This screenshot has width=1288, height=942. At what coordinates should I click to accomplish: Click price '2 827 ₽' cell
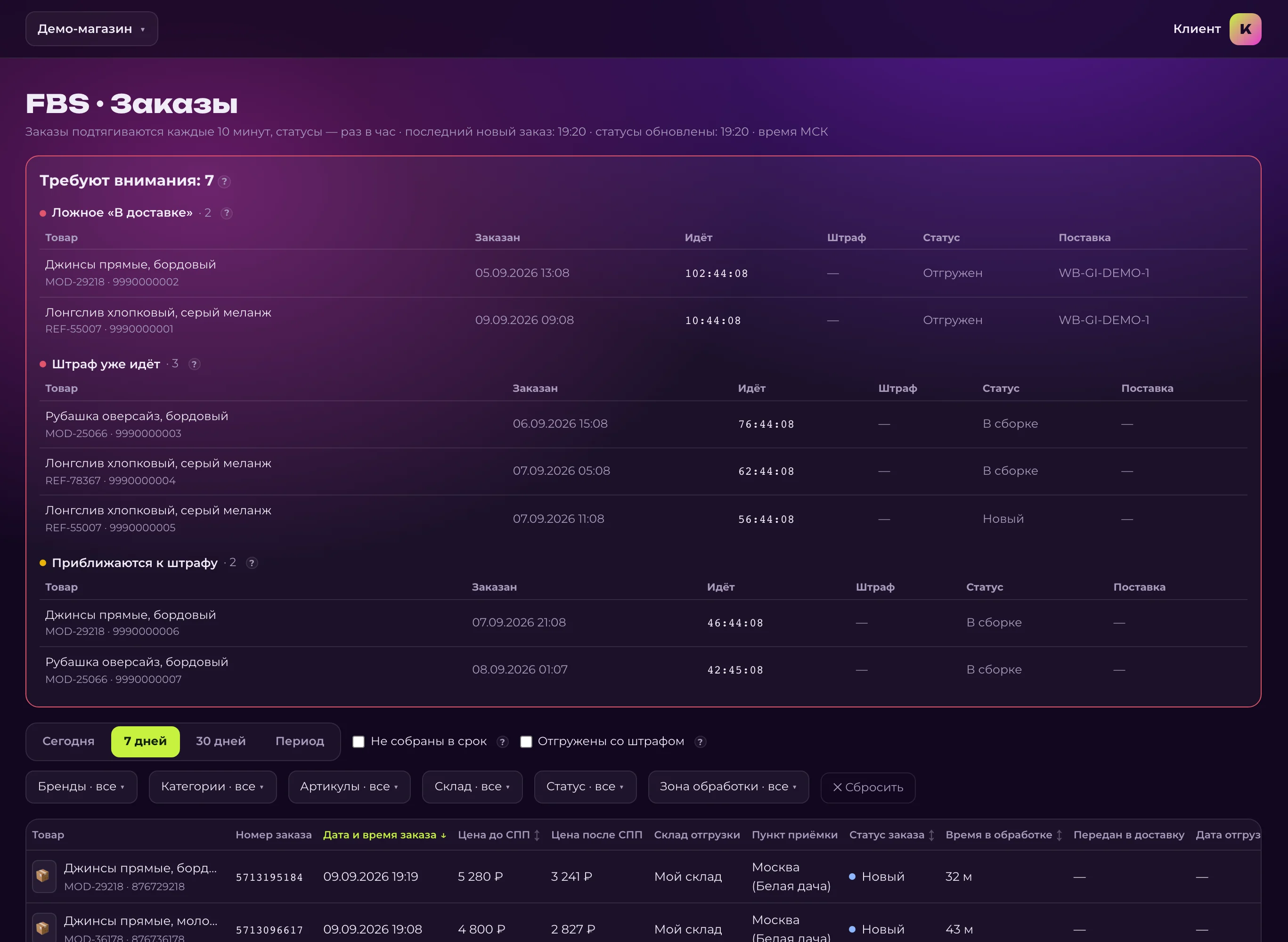(x=573, y=929)
